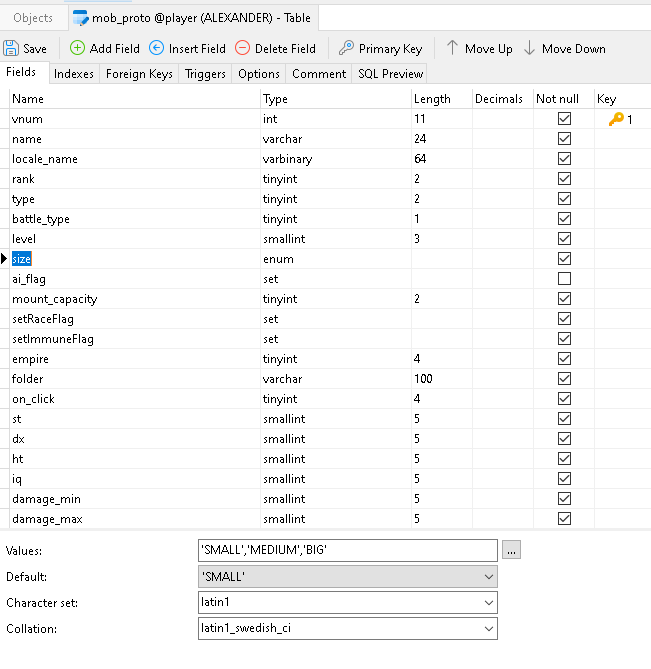Select the highlighted size field name

pos(21,259)
